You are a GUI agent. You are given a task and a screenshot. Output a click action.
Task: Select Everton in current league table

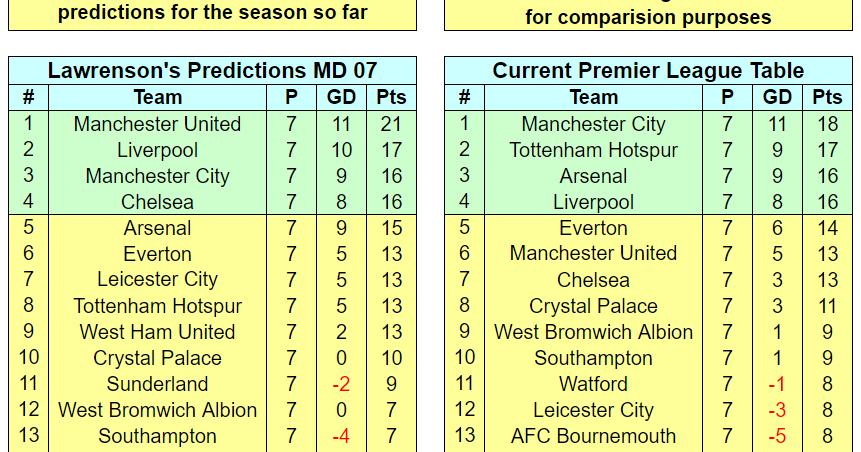point(594,228)
